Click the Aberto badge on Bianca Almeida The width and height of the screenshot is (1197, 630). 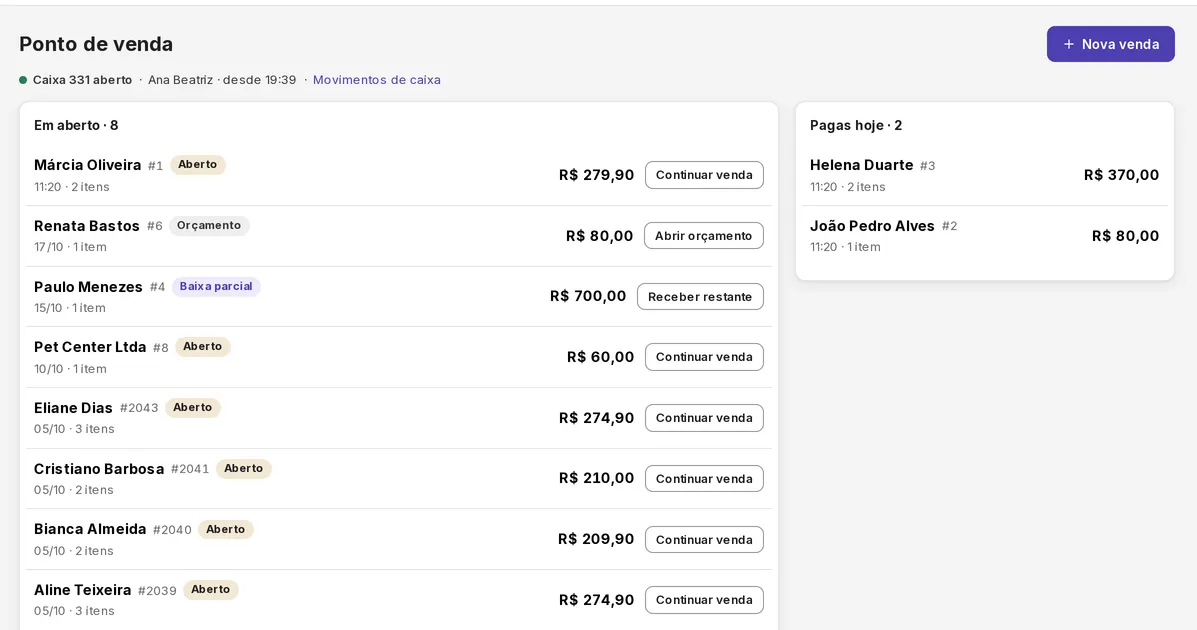225,529
